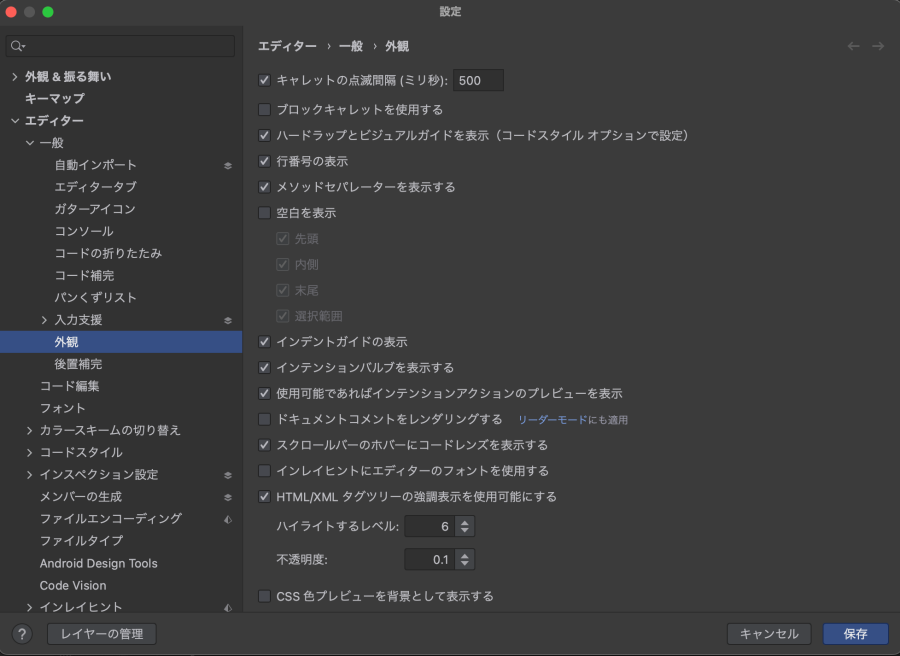The image size is (900, 656).
Task: Expand インスペクション設定 node
Action: (x=30, y=475)
